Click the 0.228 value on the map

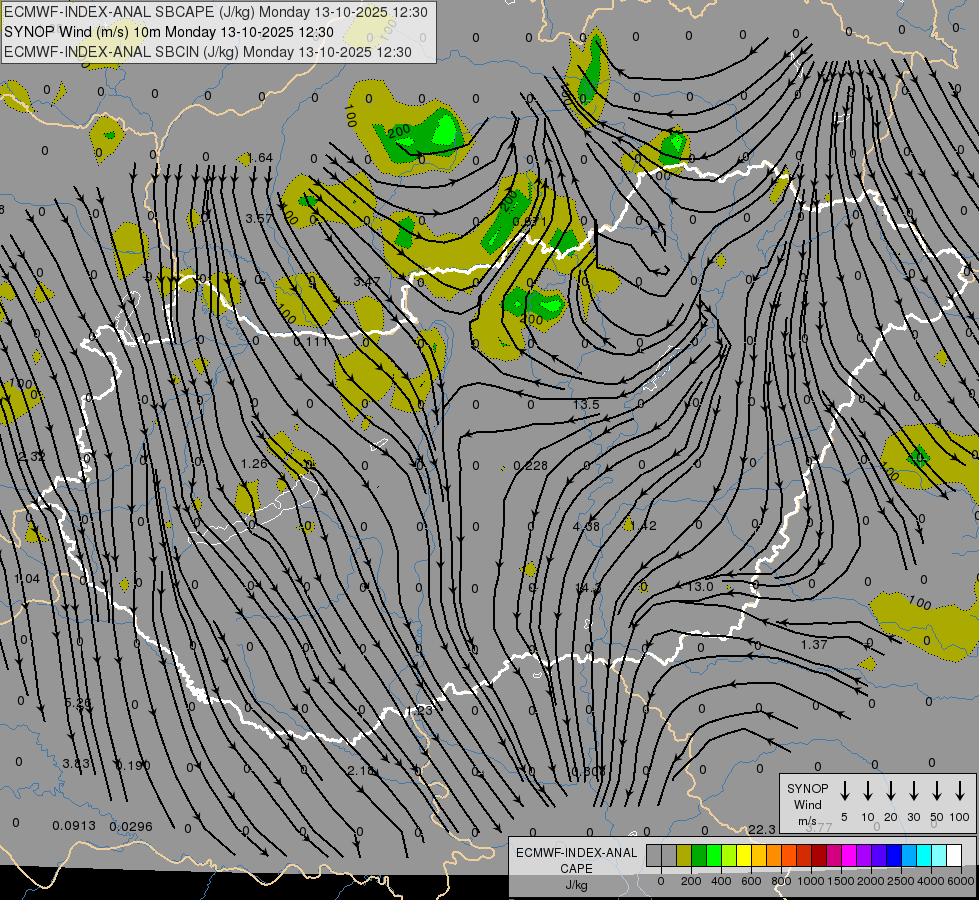(531, 466)
